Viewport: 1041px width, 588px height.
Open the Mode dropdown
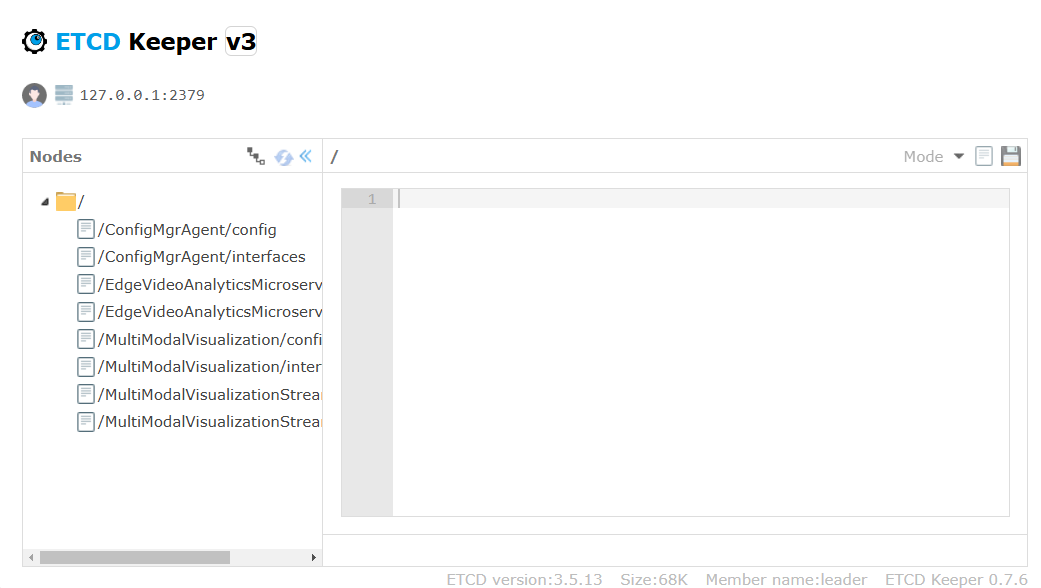(x=933, y=157)
